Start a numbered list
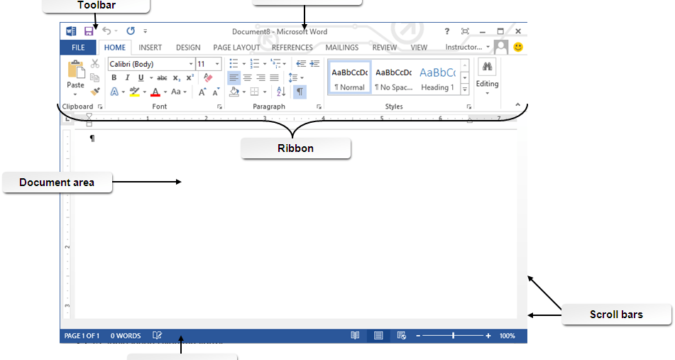Screen dimensions: 675x360 click(x=254, y=64)
